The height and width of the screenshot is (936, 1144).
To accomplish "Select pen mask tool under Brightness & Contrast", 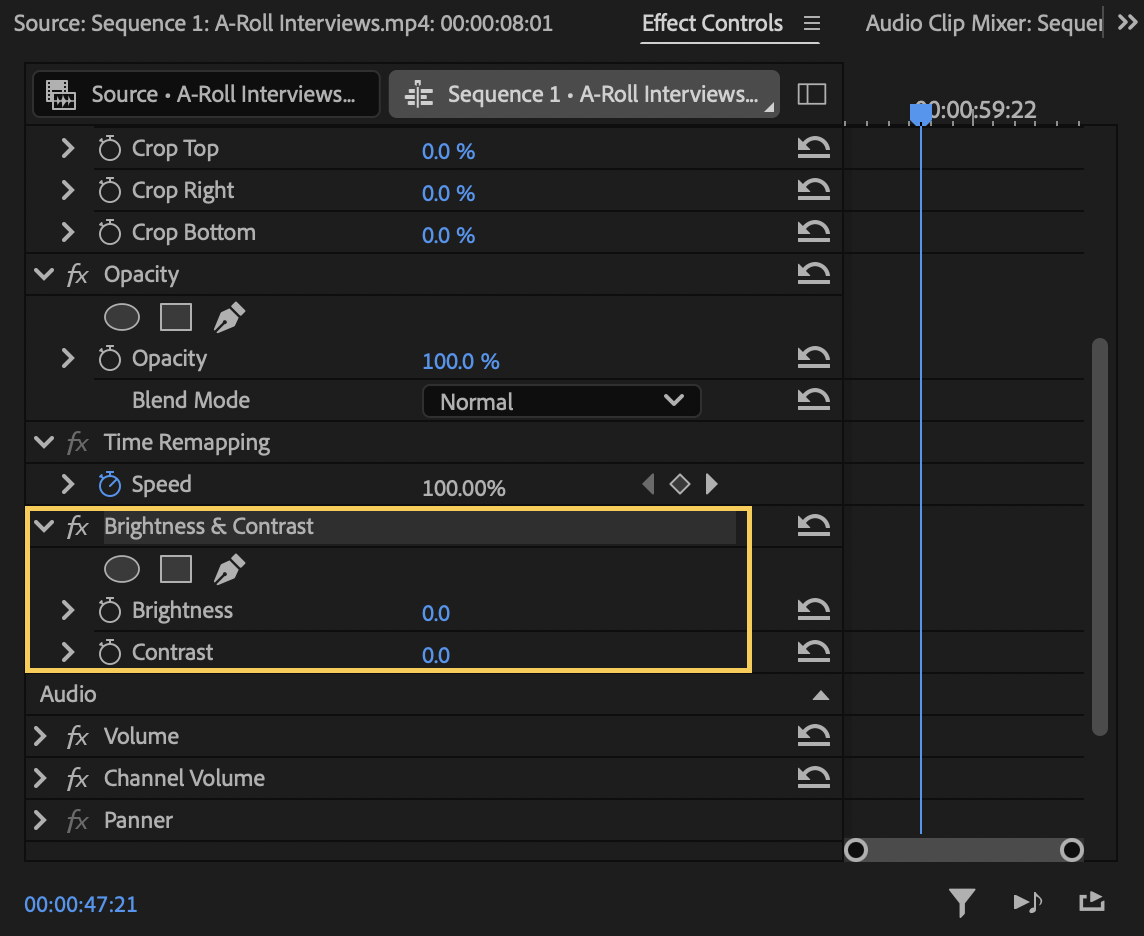I will pyautogui.click(x=229, y=570).
